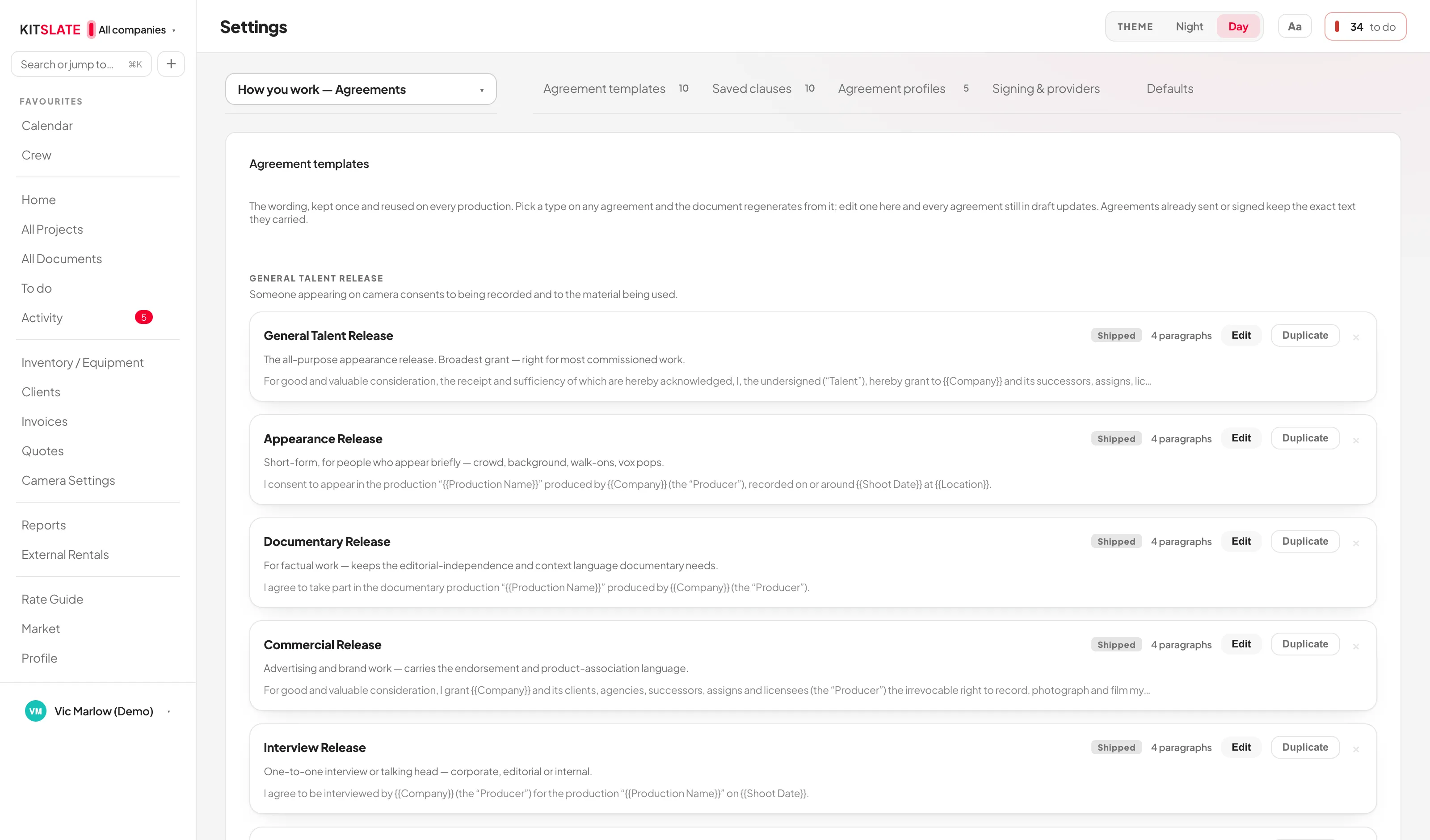Edit the Commercial Release template
This screenshot has width=1430, height=840.
click(x=1241, y=644)
